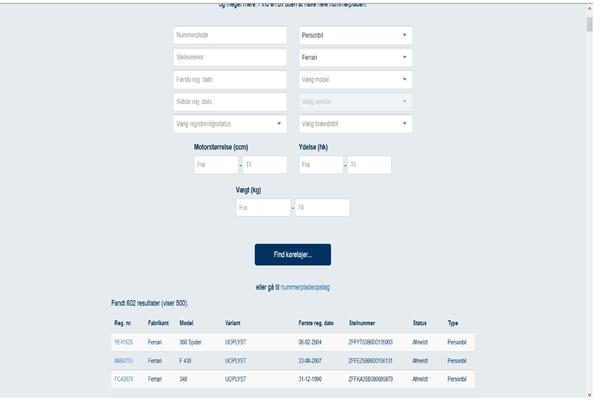Click the Ydelse (hk) 'Til' field
Image resolution: width=600 pixels, height=416 pixels.
click(x=369, y=165)
